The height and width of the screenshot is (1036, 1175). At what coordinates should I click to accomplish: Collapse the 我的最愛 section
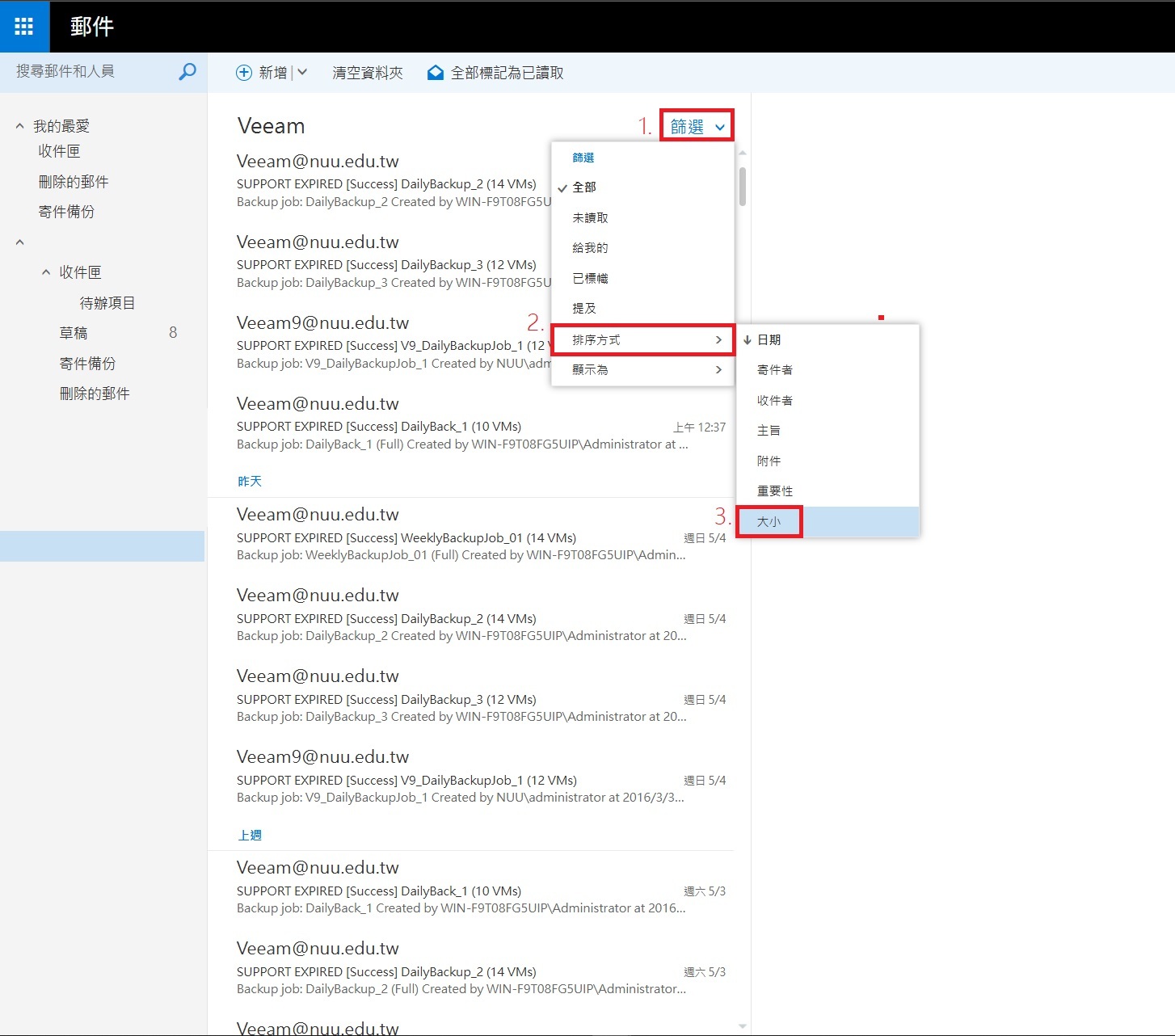[x=20, y=126]
